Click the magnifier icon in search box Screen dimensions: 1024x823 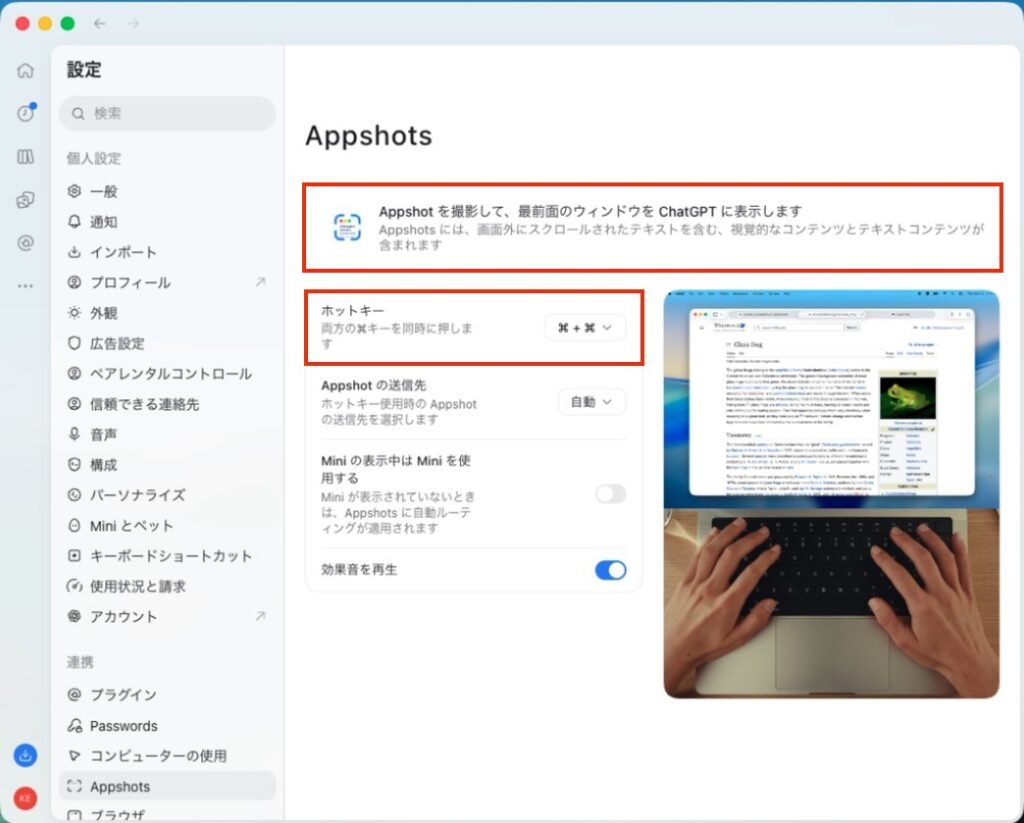[78, 114]
